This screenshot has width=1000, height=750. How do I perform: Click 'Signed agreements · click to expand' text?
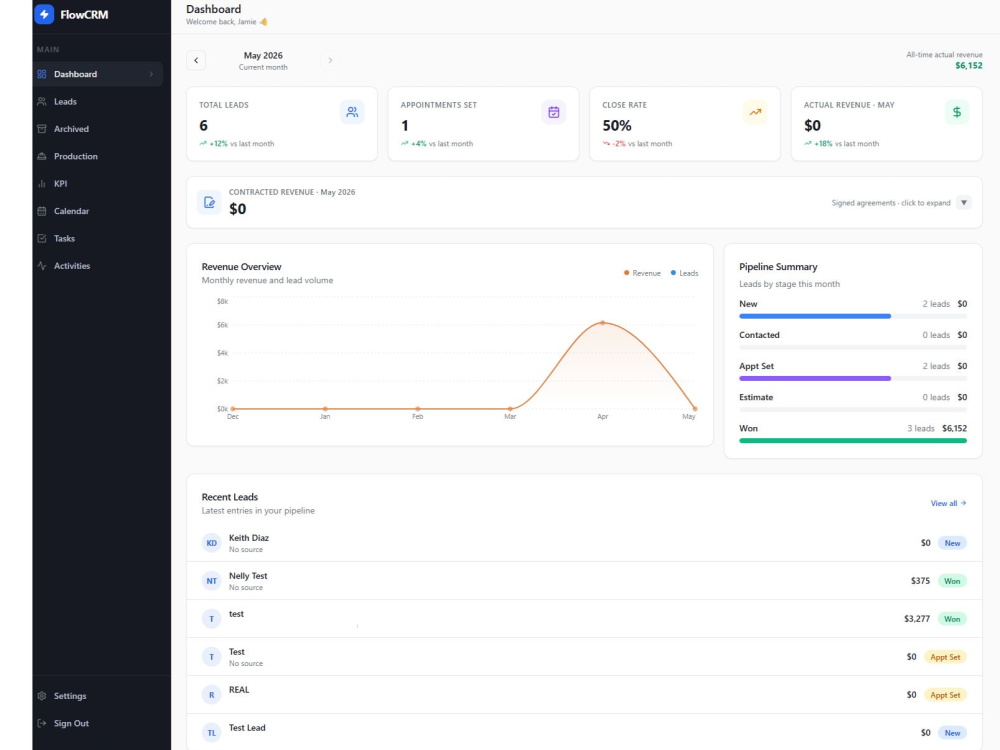890,203
